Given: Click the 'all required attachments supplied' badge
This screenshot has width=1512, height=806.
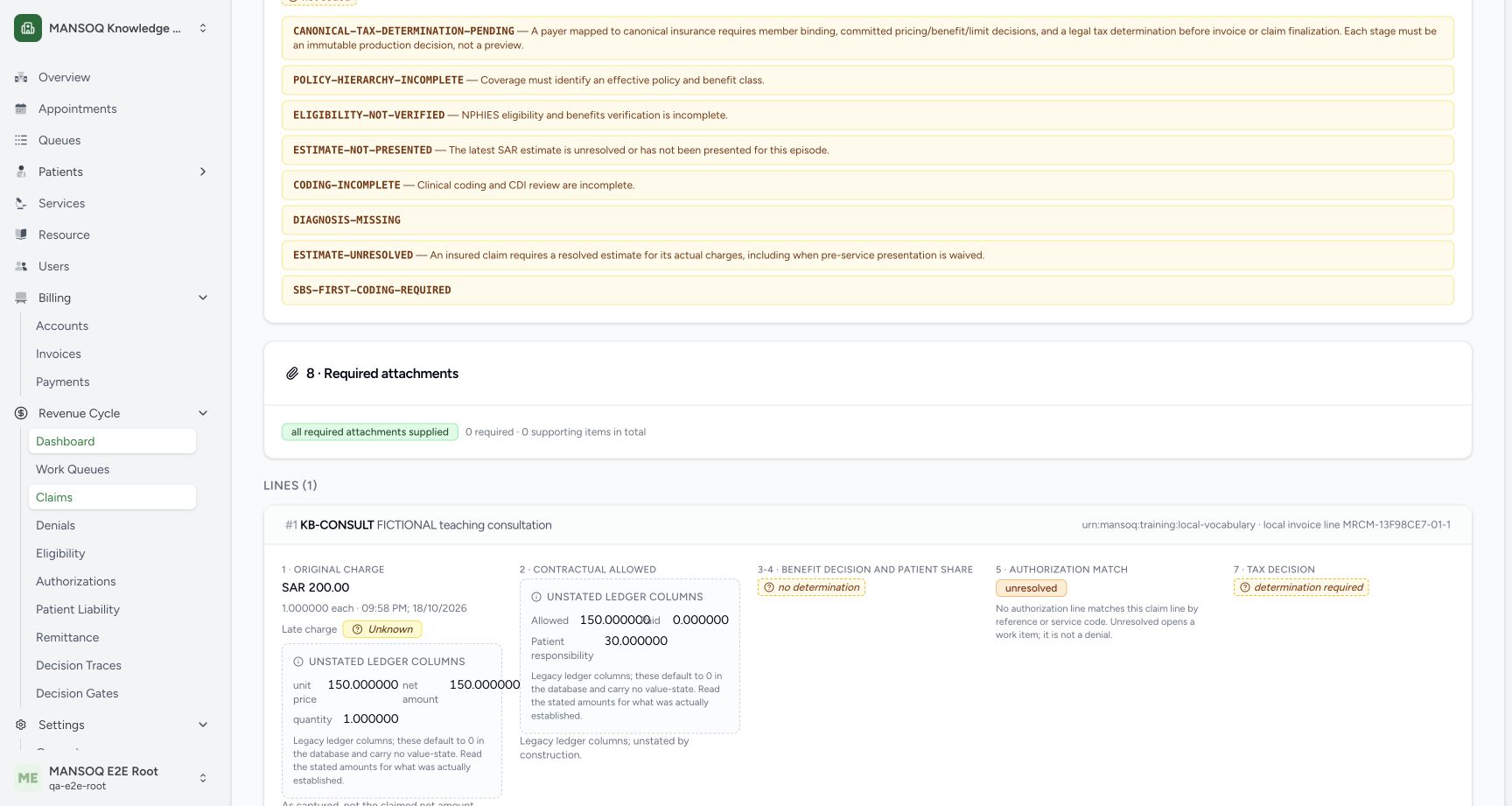Looking at the screenshot, I should point(369,431).
